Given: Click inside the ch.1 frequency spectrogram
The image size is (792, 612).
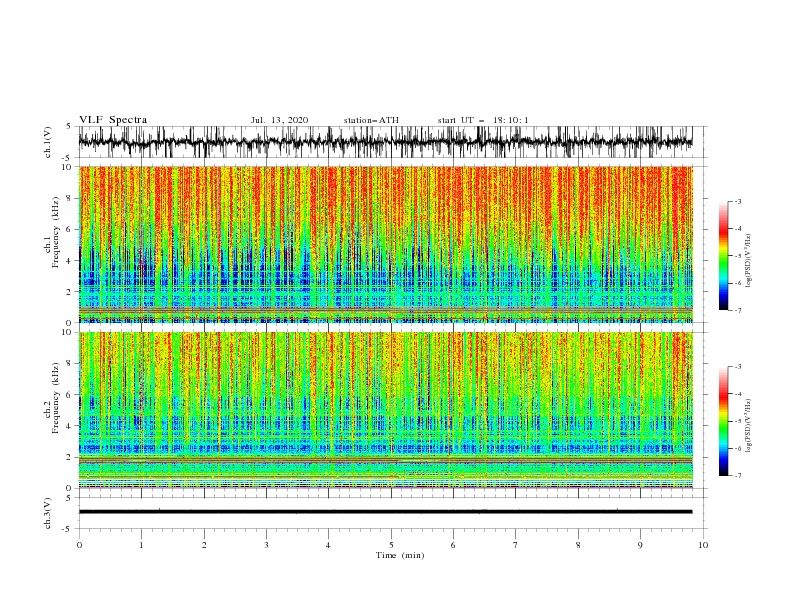Looking at the screenshot, I should click(385, 244).
